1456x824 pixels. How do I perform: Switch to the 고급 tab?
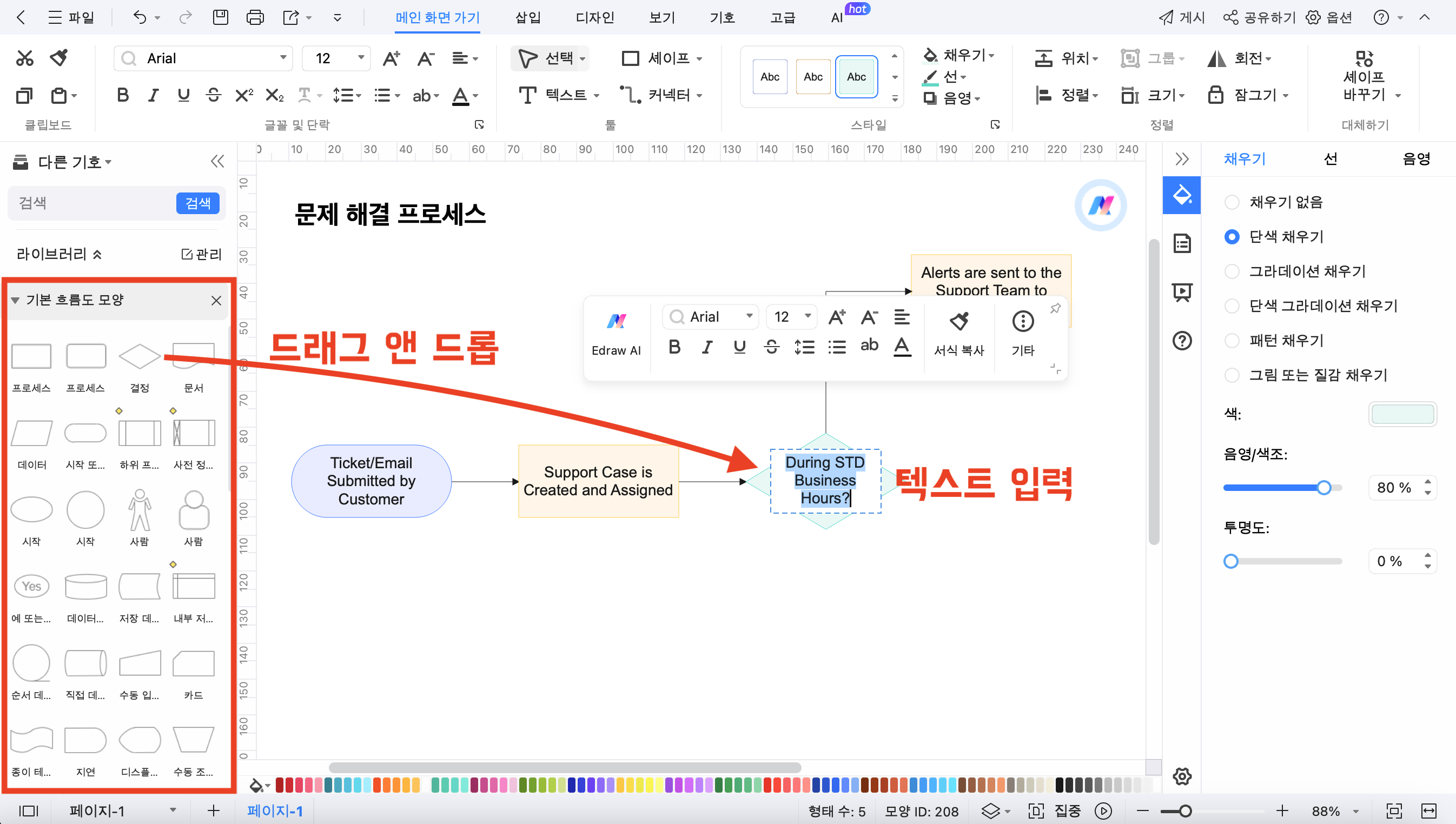[x=782, y=17]
